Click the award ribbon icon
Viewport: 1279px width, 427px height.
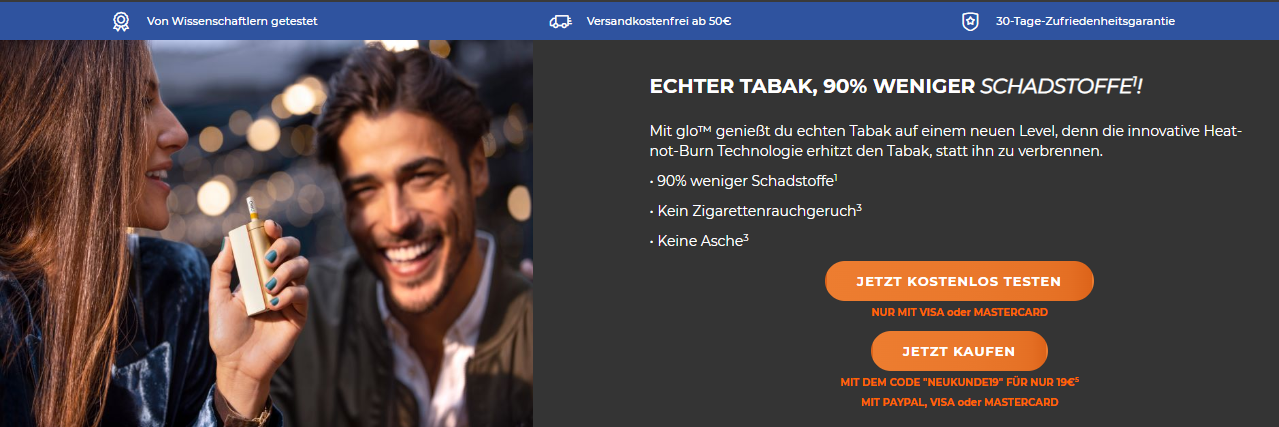(121, 21)
